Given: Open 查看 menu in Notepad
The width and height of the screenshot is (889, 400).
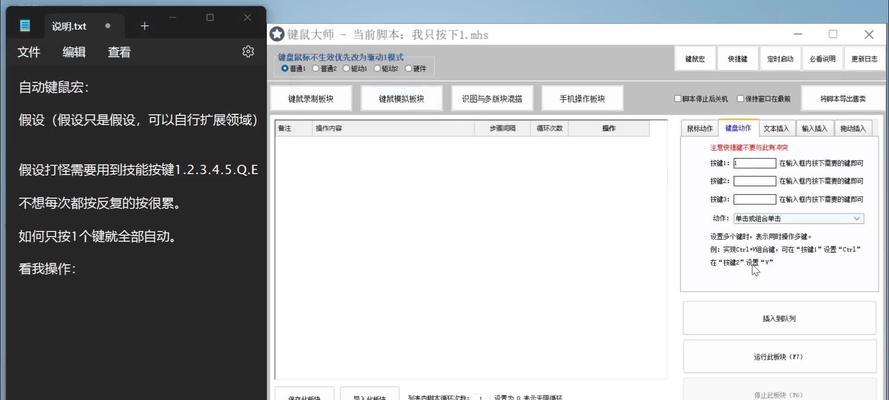Looking at the screenshot, I should point(119,52).
